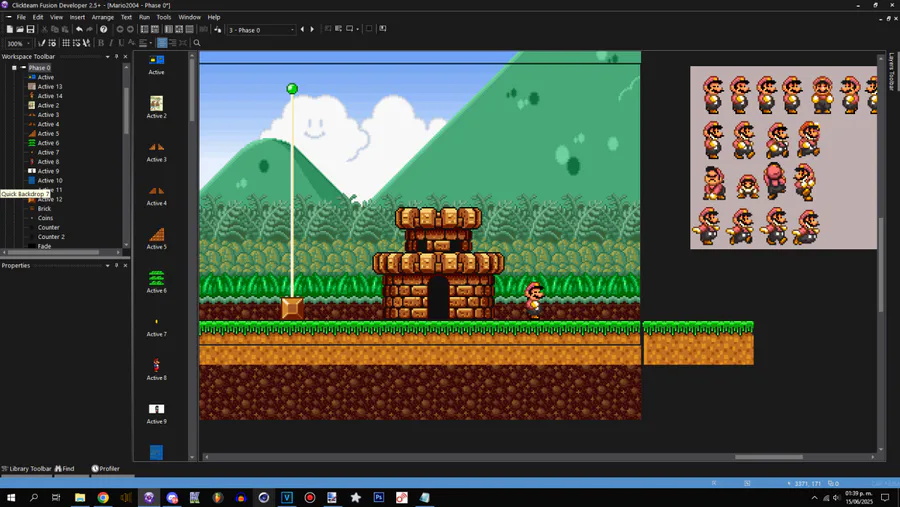Toggle the grid display icon

(x=66, y=43)
